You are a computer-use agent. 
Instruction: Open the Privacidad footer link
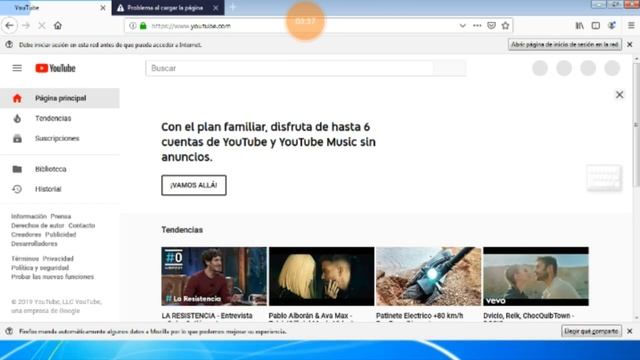click(x=58, y=259)
